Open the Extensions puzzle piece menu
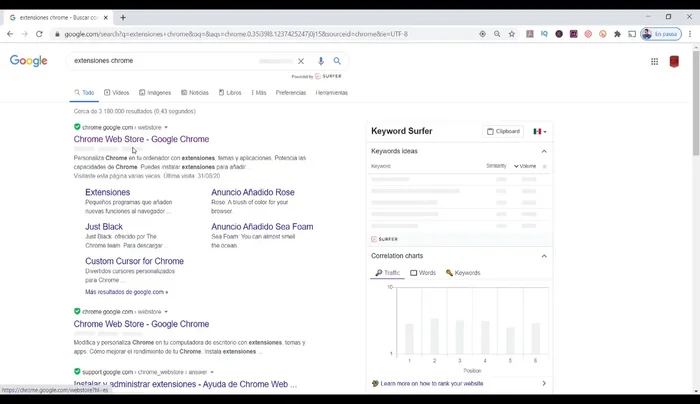 point(617,34)
